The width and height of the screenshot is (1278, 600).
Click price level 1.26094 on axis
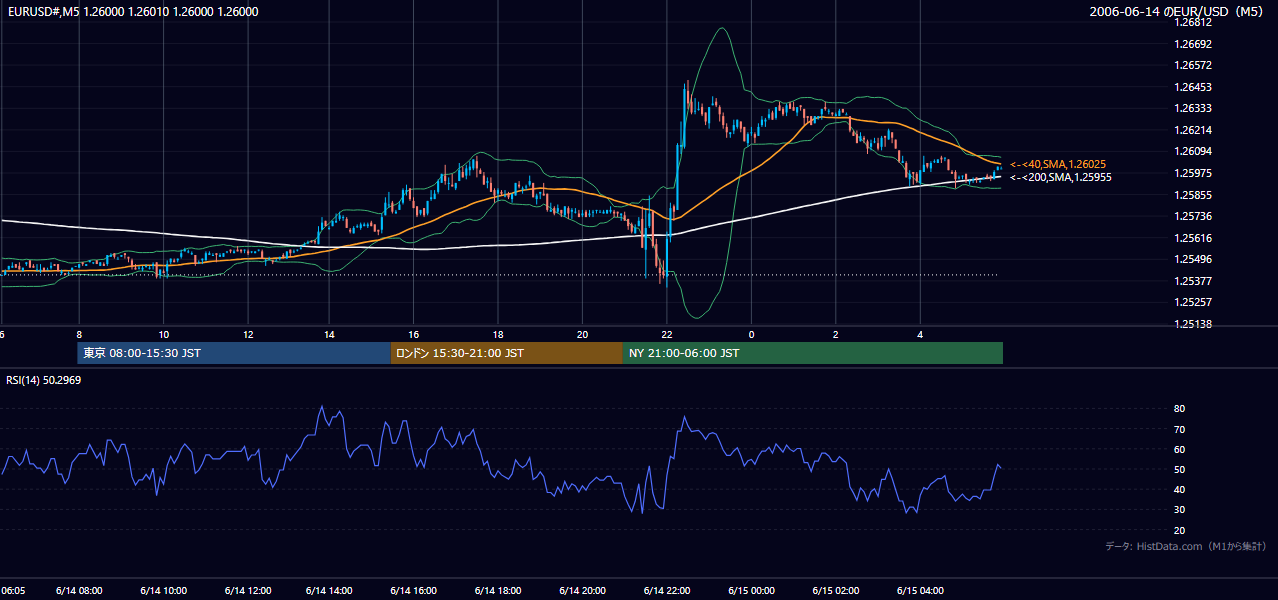pyautogui.click(x=1191, y=151)
